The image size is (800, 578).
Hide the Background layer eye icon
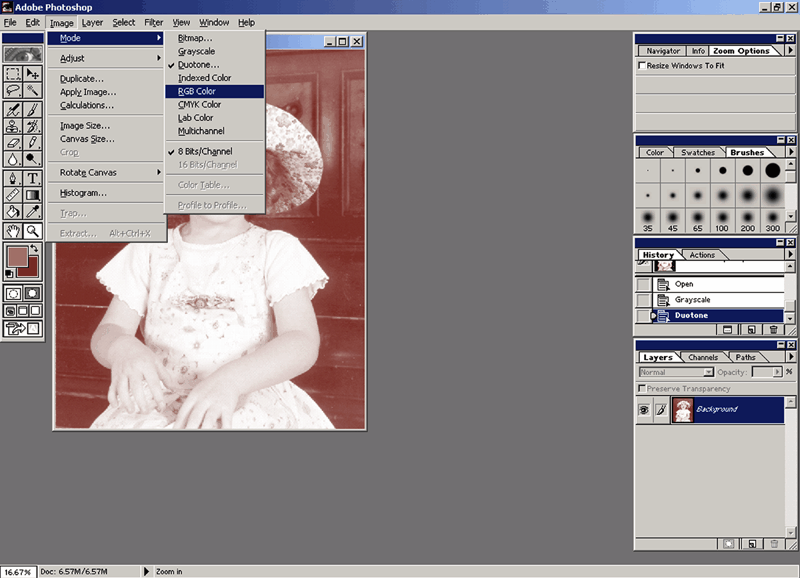point(645,409)
